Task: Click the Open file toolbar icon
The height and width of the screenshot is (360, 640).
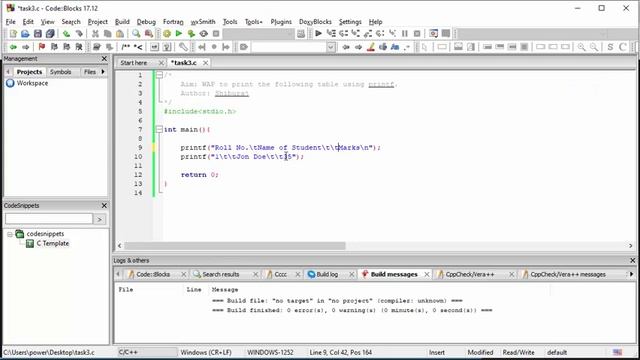Action: 25,34
